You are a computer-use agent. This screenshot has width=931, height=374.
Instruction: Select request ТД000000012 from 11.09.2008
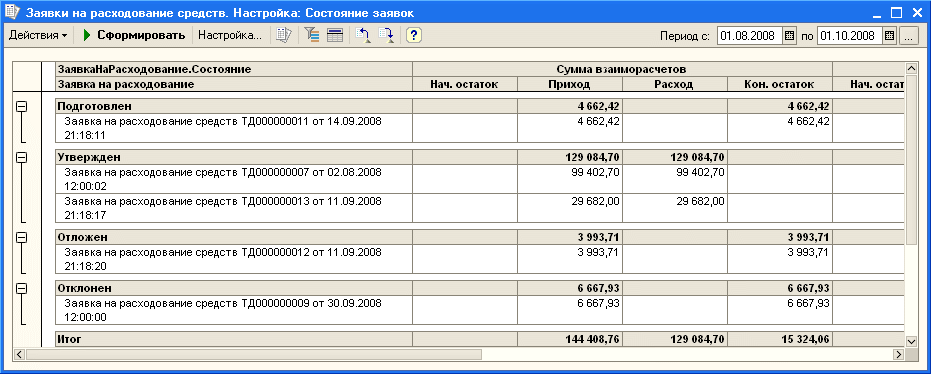click(x=234, y=258)
